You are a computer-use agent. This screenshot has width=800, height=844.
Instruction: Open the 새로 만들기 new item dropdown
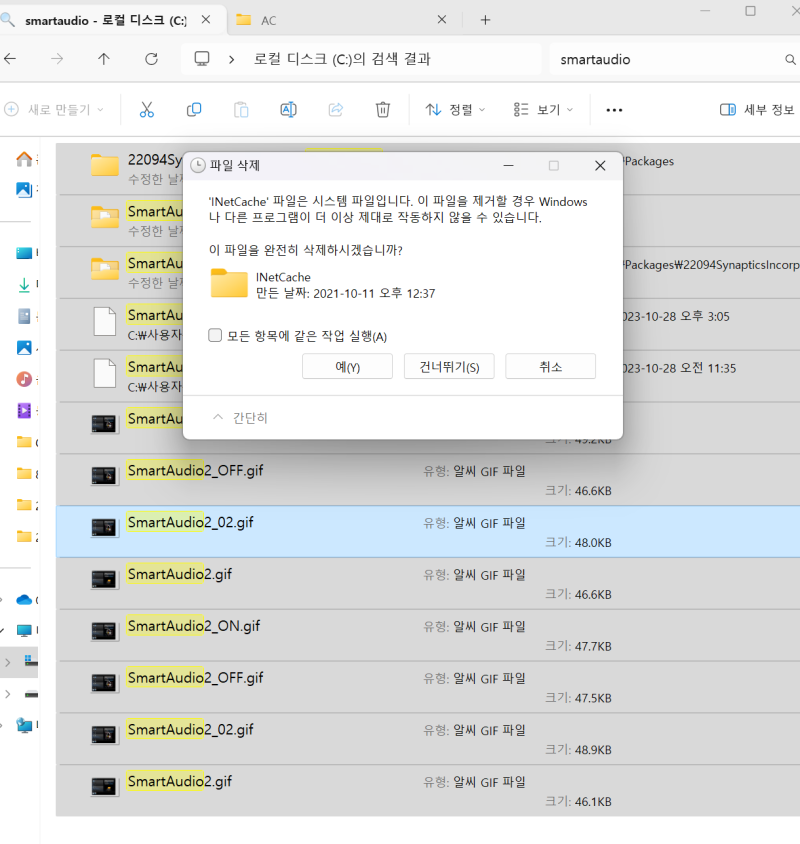54,110
